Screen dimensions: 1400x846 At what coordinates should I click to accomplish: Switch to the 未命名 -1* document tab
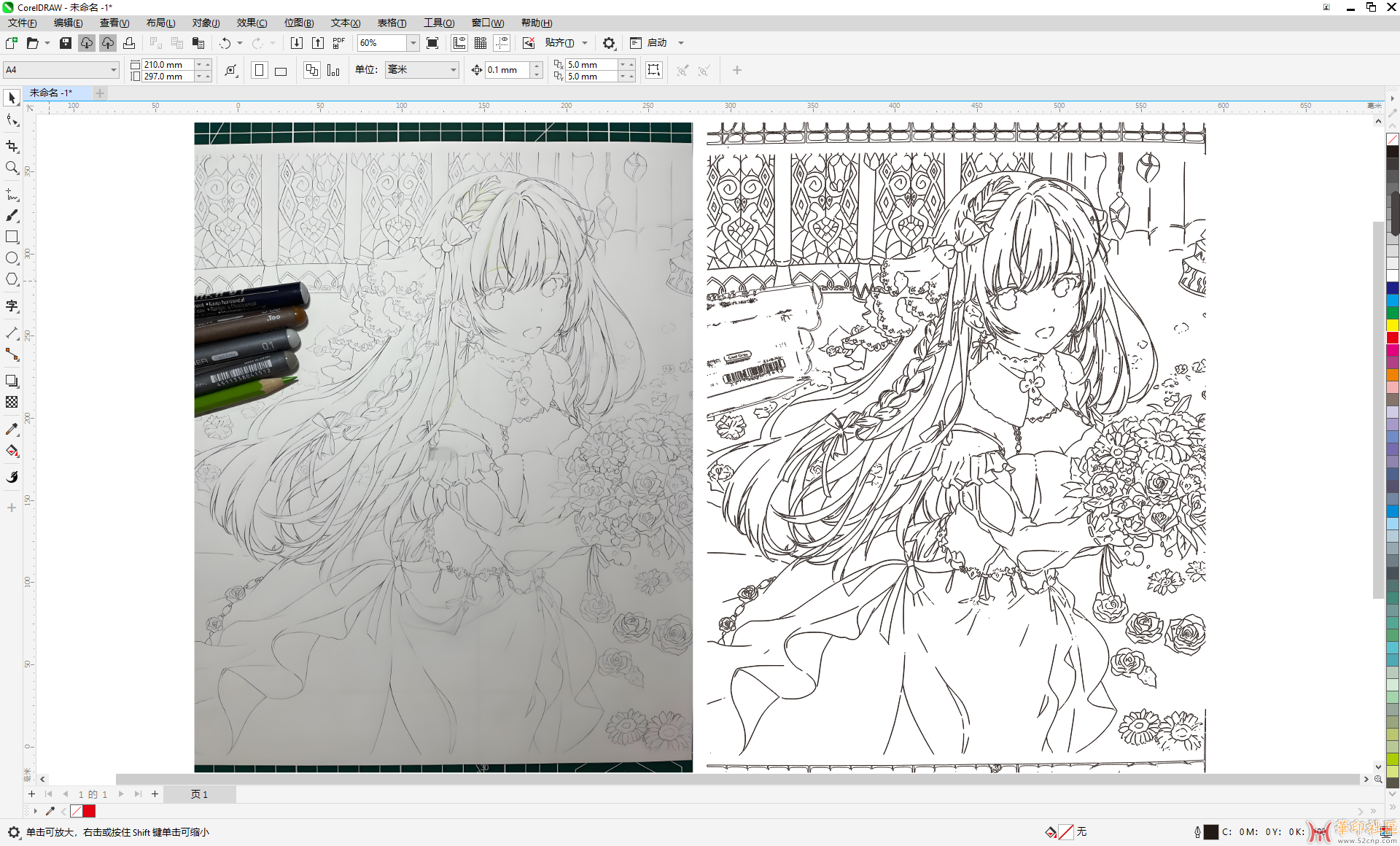(57, 93)
